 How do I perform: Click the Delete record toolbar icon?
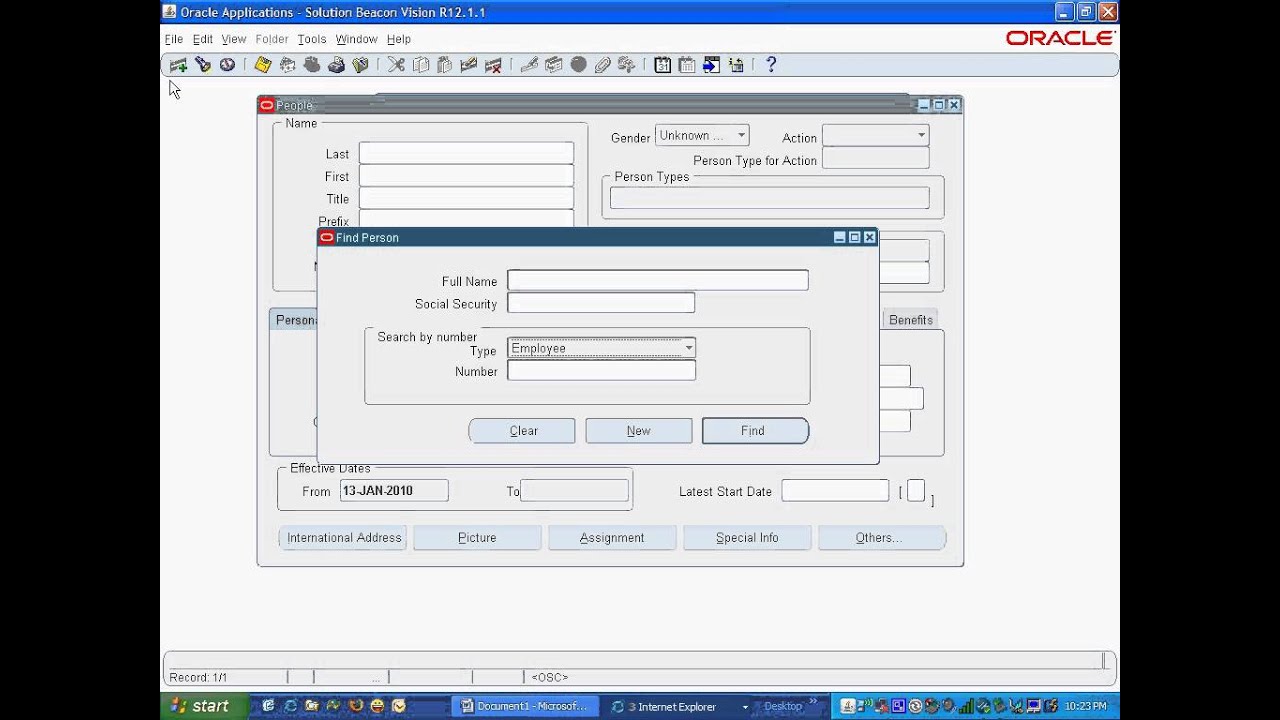493,65
